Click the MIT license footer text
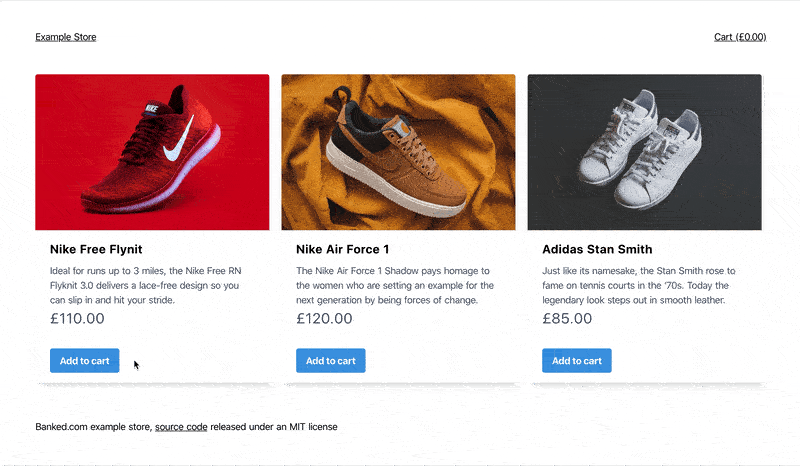Viewport: 800px width, 466px height. click(x=313, y=427)
